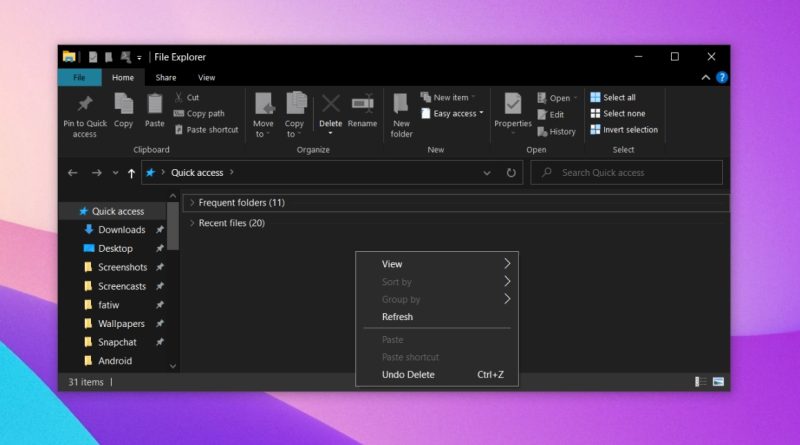Open the Easy access dropdown
800x445 pixels.
452,113
